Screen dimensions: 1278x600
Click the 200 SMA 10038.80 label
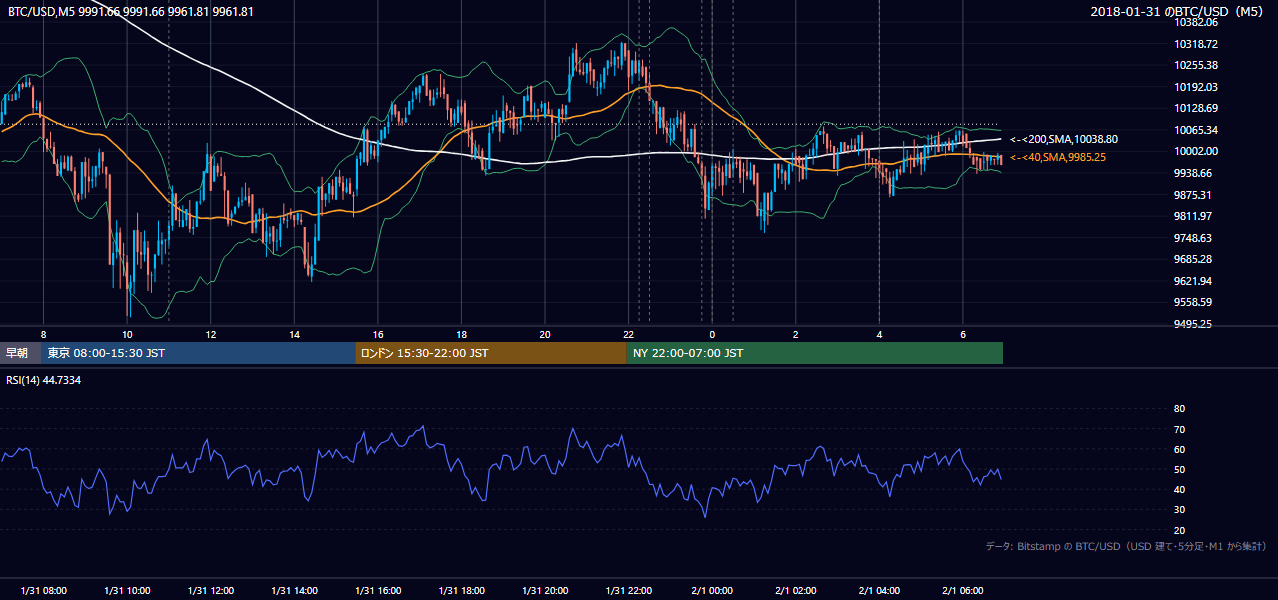1064,140
